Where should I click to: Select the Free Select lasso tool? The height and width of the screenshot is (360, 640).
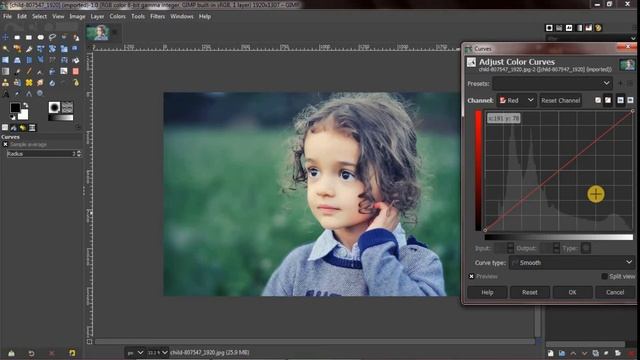pos(52,37)
